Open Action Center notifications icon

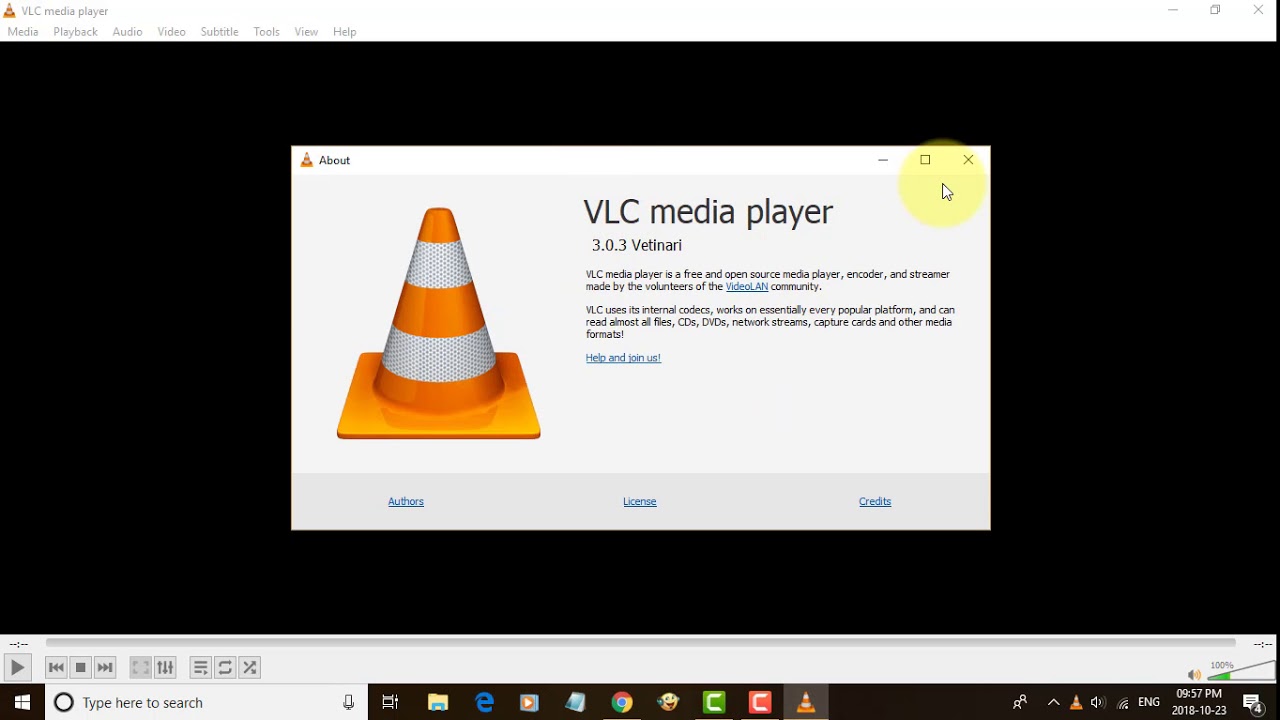[1254, 704]
